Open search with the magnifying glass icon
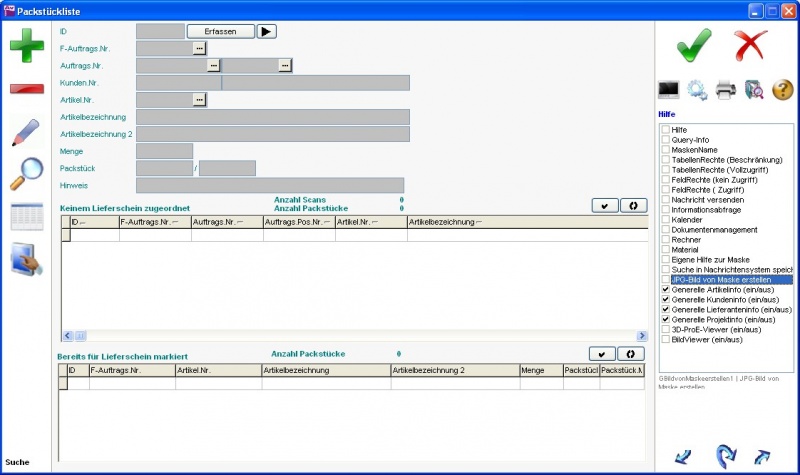 (27, 174)
